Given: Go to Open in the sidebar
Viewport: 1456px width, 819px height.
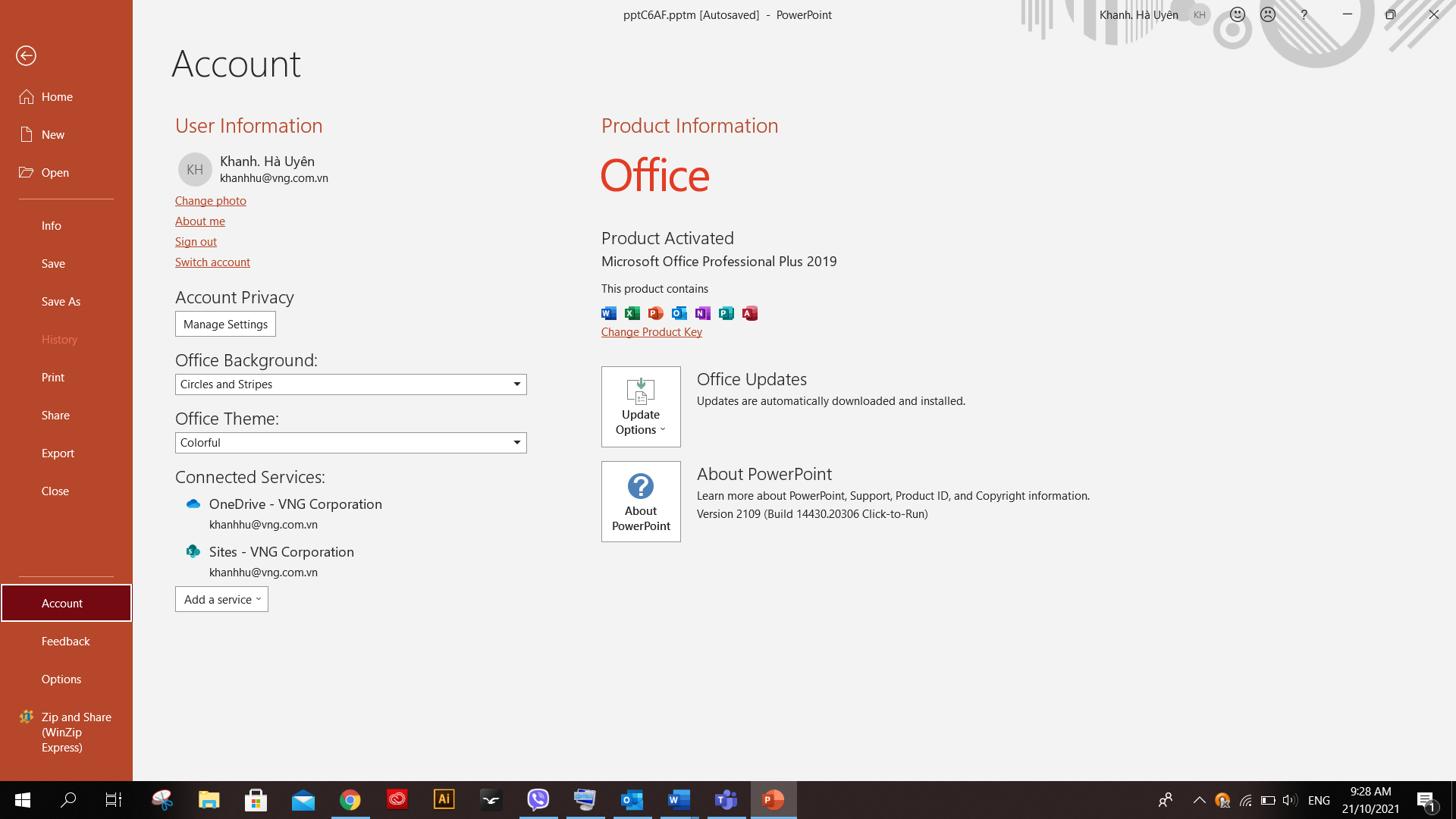Looking at the screenshot, I should 66,172.
